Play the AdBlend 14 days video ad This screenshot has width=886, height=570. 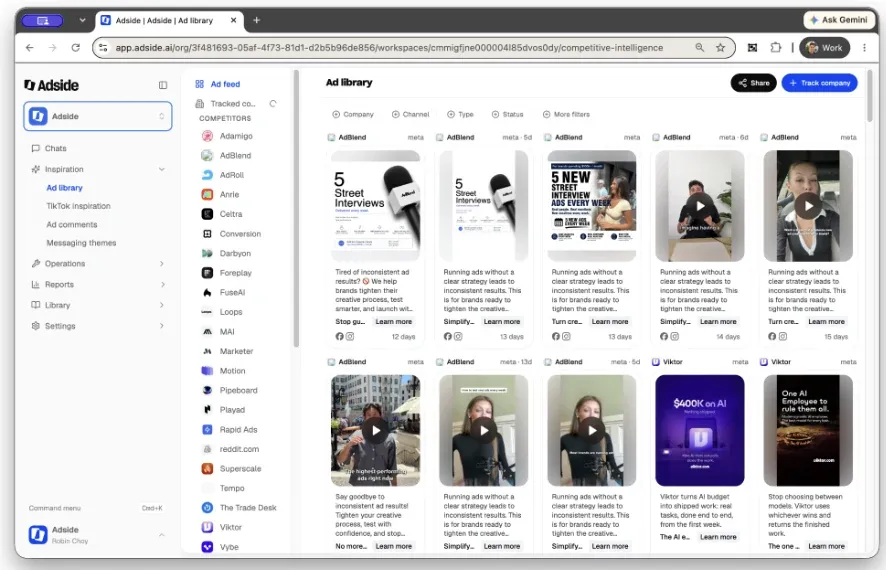point(700,206)
